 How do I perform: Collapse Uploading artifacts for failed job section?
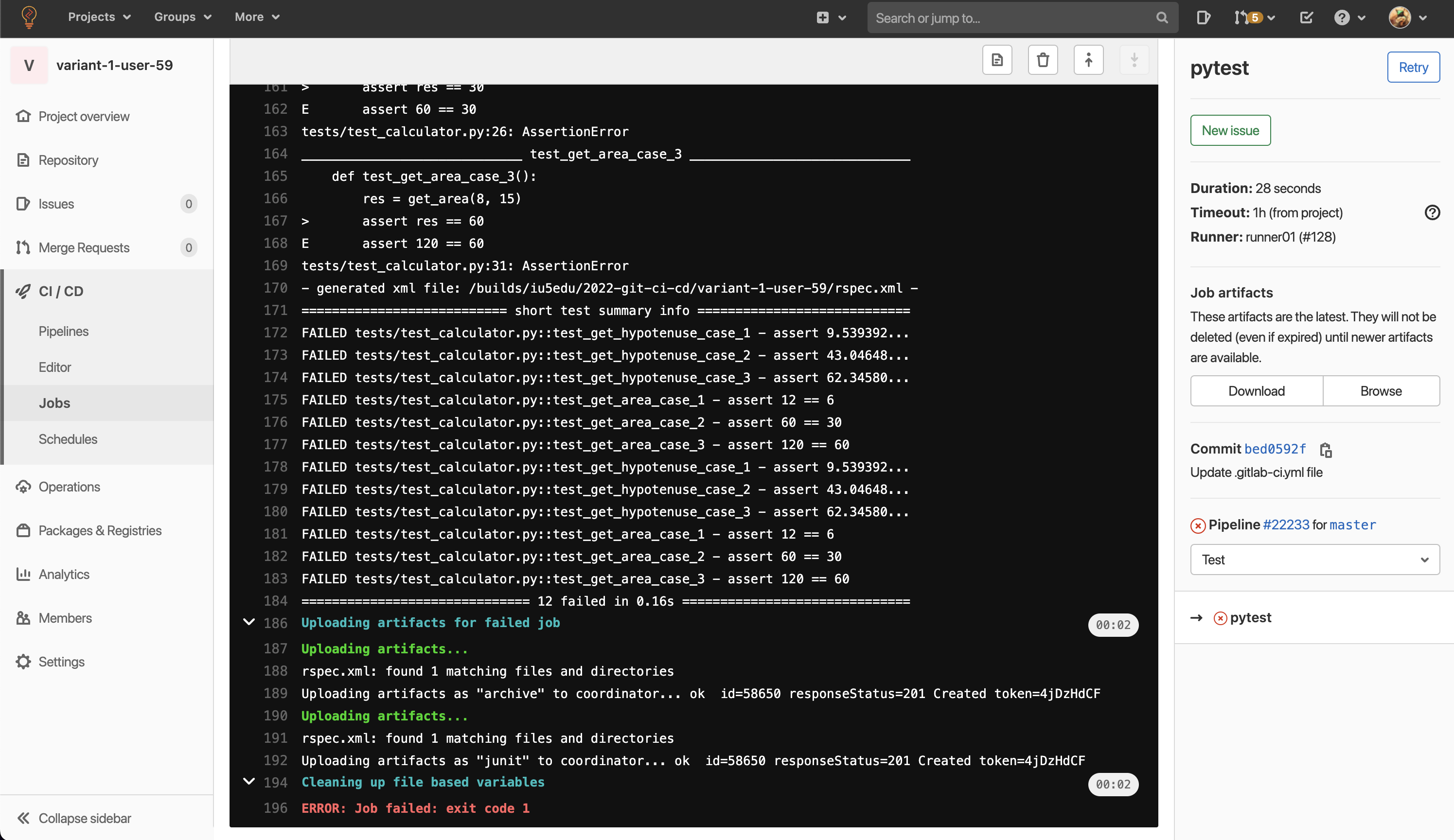click(248, 622)
